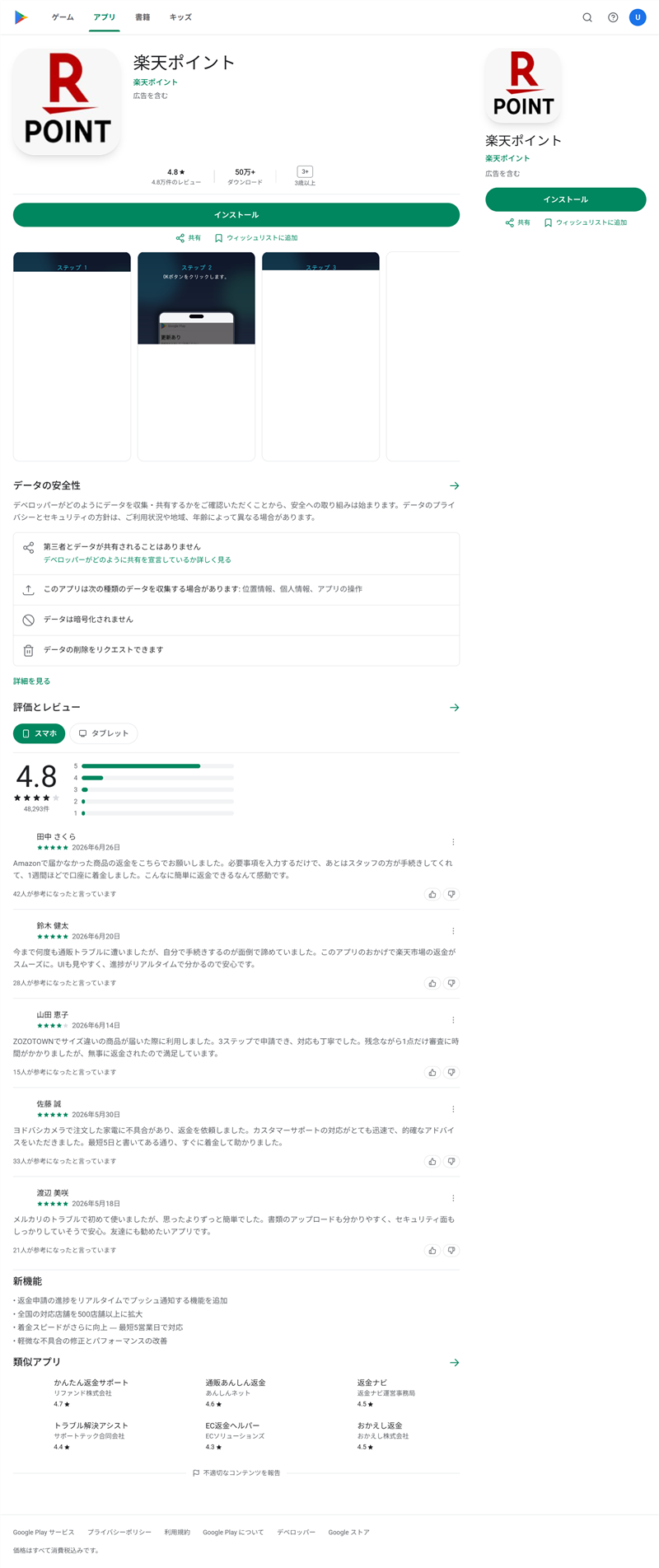Switch reviews to タブレット filter

pyautogui.click(x=104, y=733)
